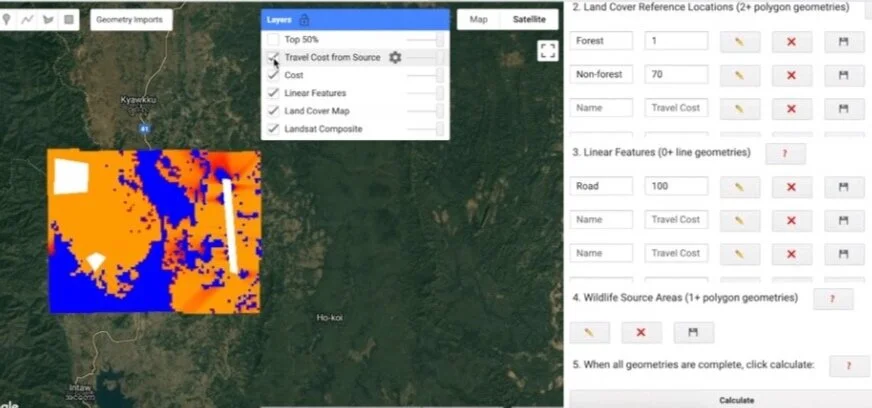Toggle Linear Features layer visibility

(273, 93)
